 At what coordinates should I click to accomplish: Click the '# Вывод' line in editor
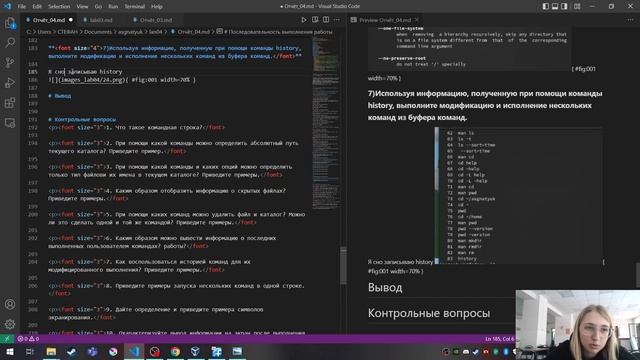pyautogui.click(x=60, y=96)
